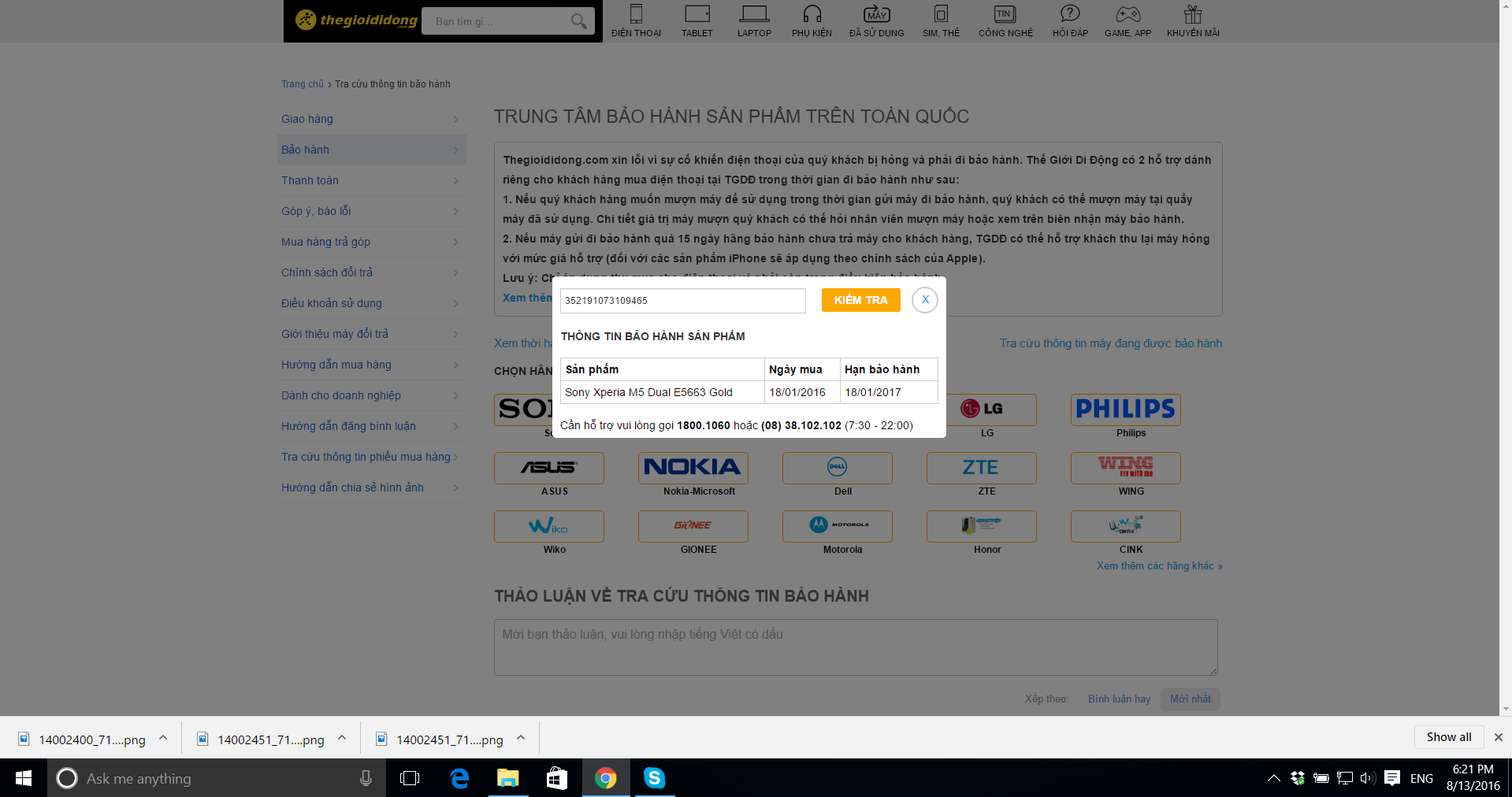Close the downloads bar

[1499, 737]
